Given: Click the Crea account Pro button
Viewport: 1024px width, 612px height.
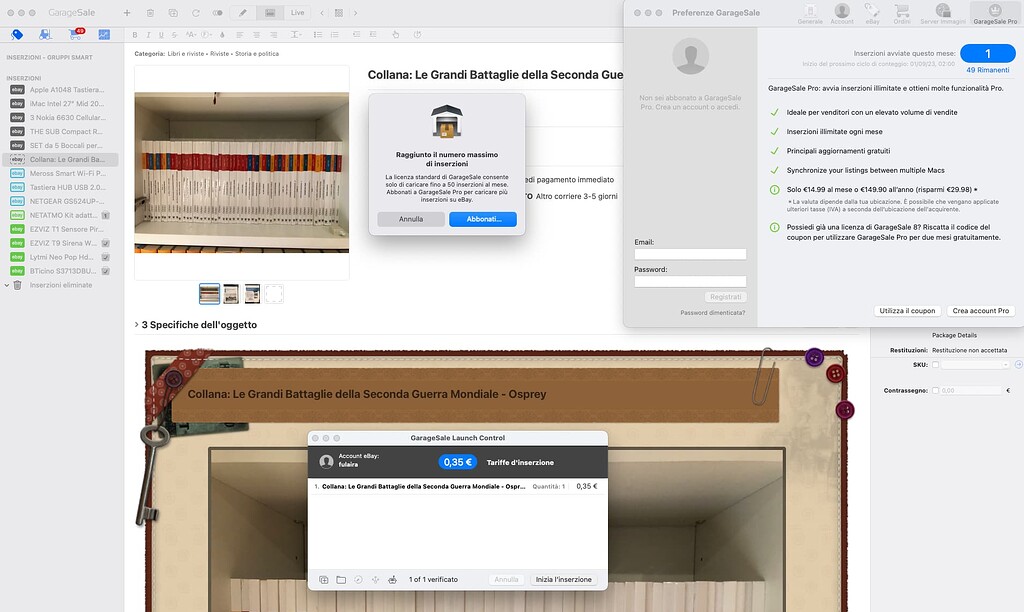Looking at the screenshot, I should click(980, 311).
